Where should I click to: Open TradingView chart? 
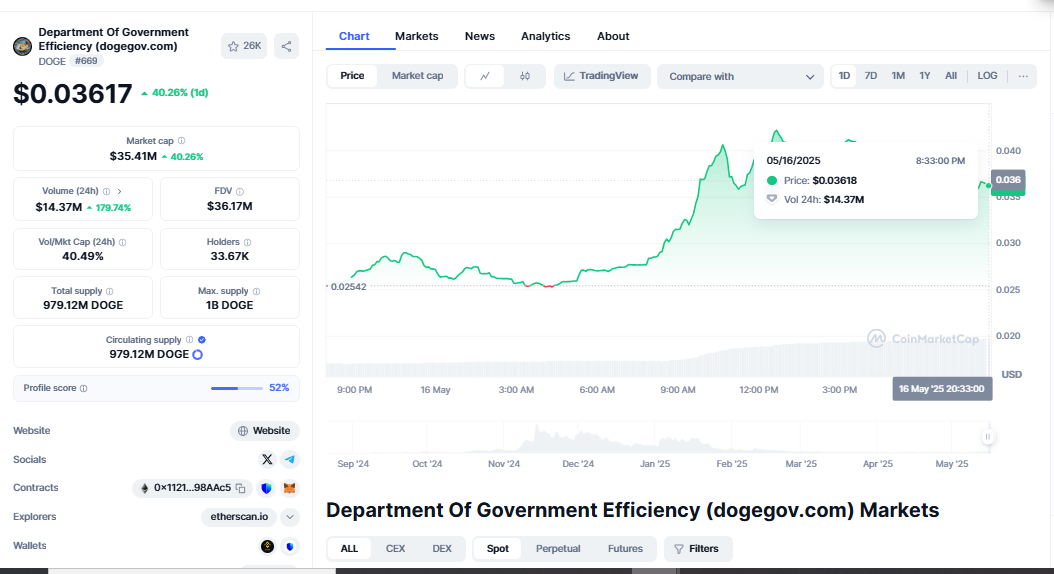click(x=602, y=76)
